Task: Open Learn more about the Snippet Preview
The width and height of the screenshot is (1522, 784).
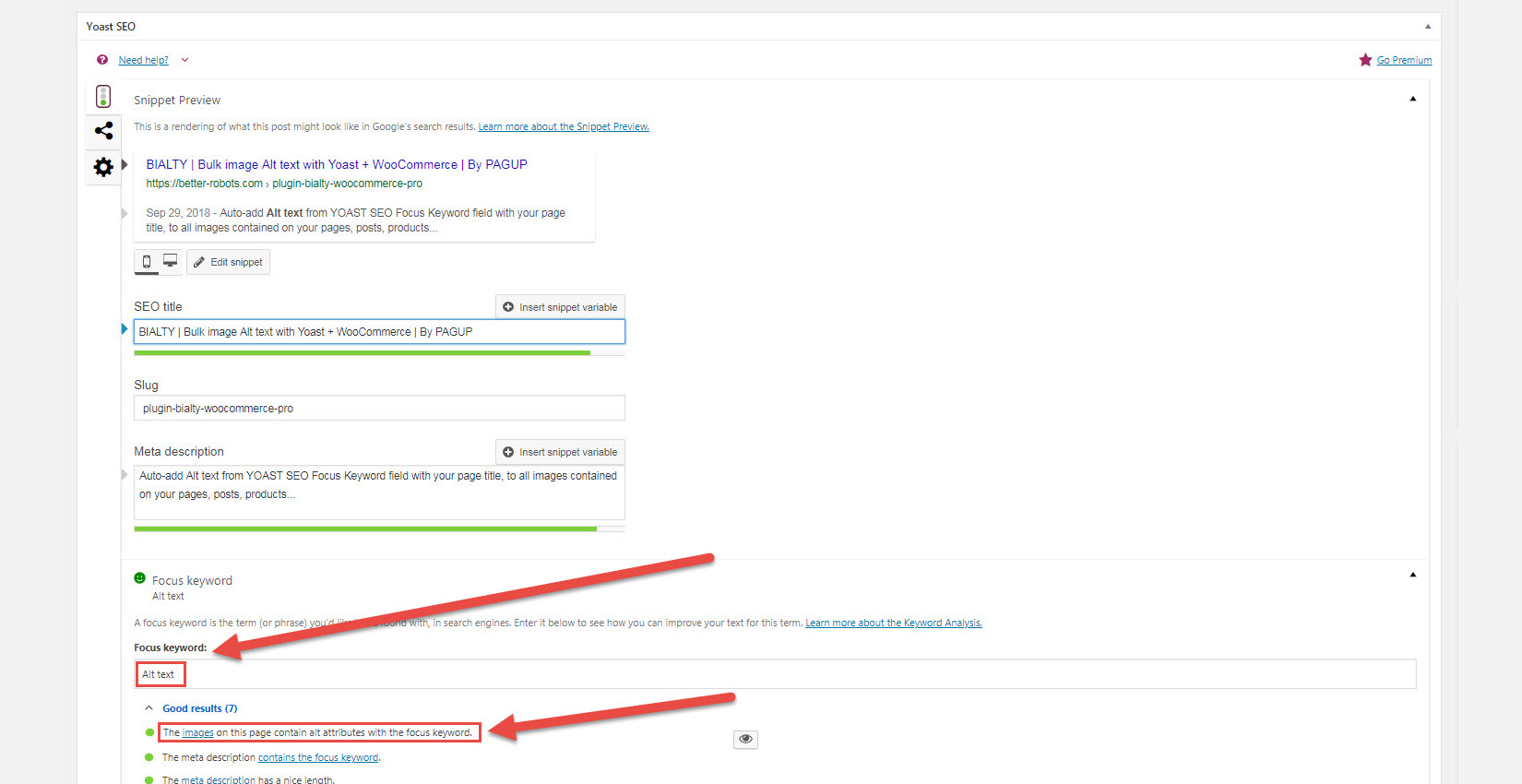Action: [x=564, y=127]
